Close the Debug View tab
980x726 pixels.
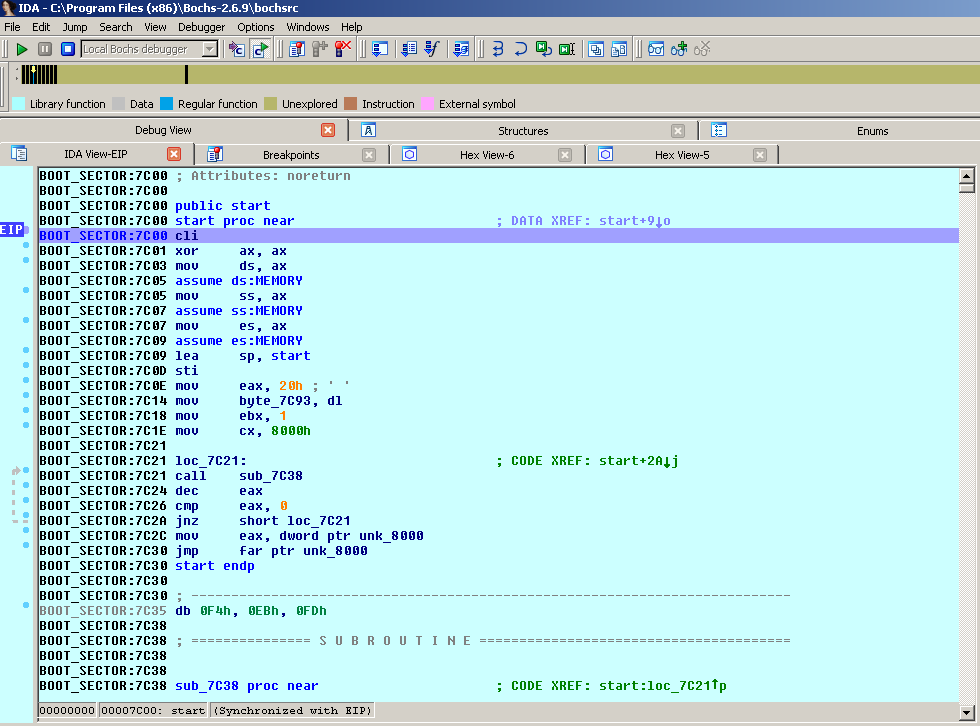point(328,130)
